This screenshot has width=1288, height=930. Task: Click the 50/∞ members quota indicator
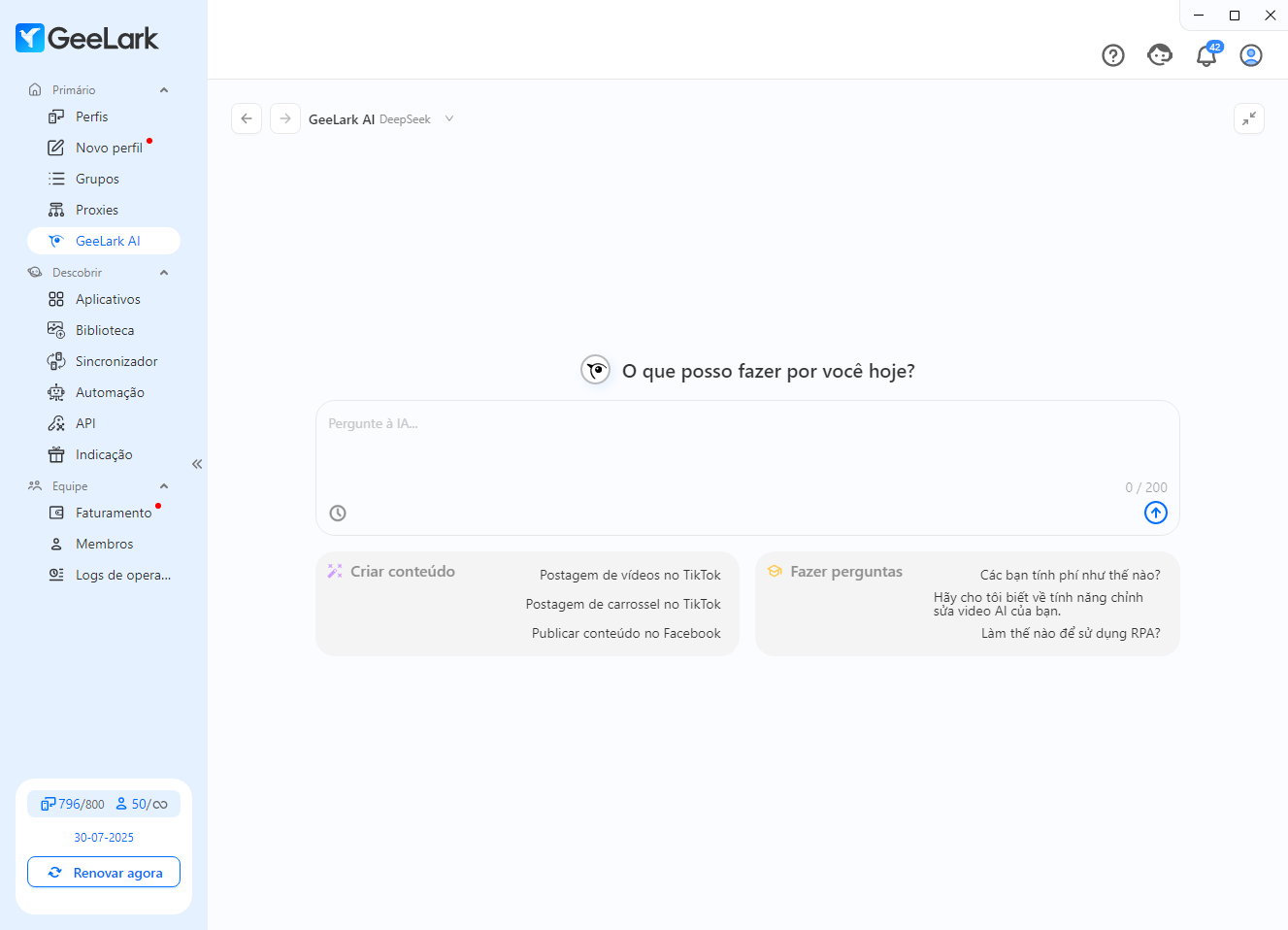(x=142, y=804)
